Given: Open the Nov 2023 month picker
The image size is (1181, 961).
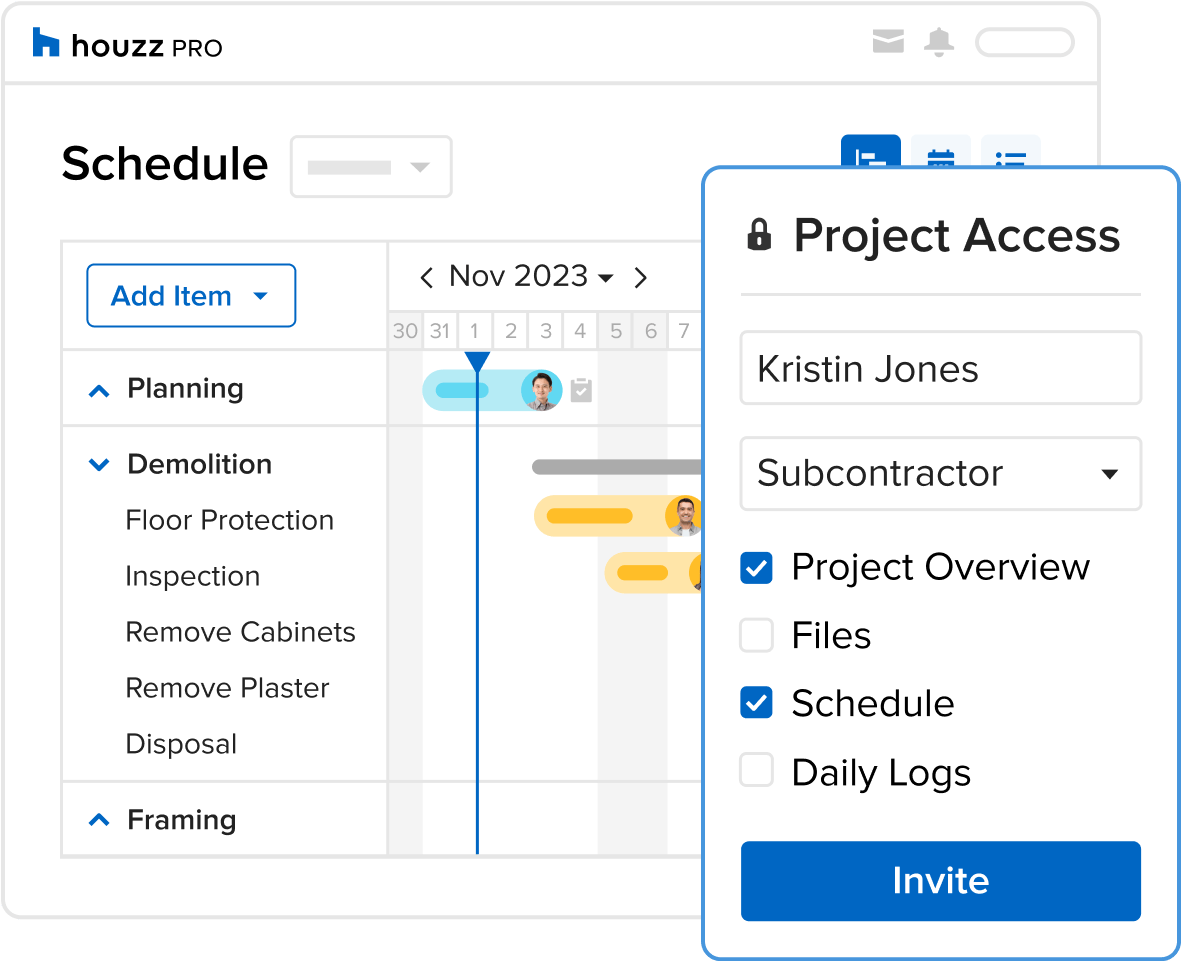Looking at the screenshot, I should click(x=531, y=276).
